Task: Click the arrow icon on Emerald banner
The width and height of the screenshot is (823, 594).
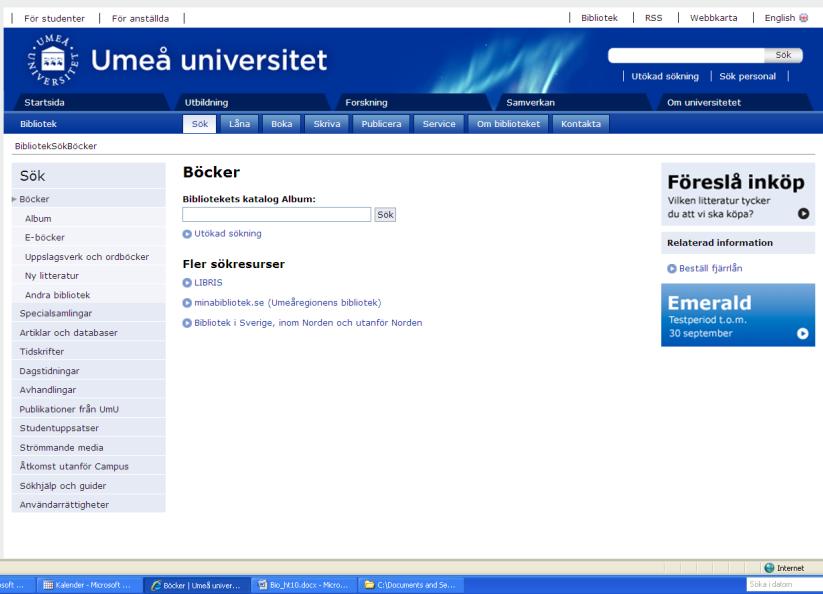Action: pos(803,334)
